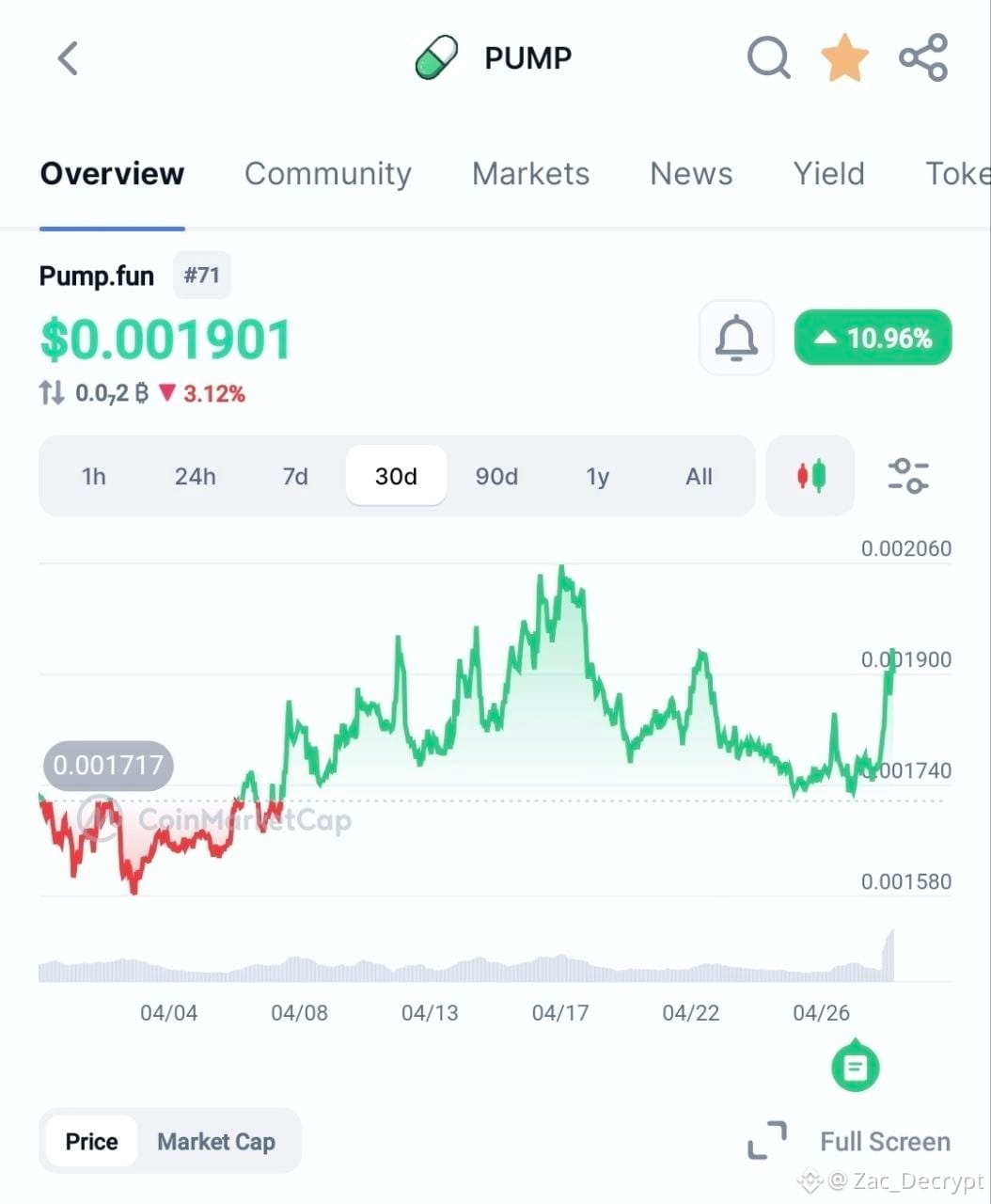Pick the 90d time range
Screen dimensions: 991x1204
tap(496, 476)
